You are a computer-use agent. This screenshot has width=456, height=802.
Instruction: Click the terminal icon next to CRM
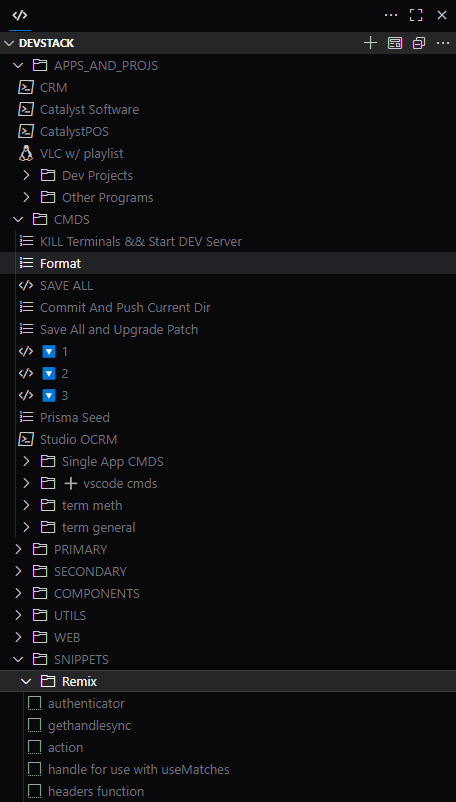[x=26, y=87]
